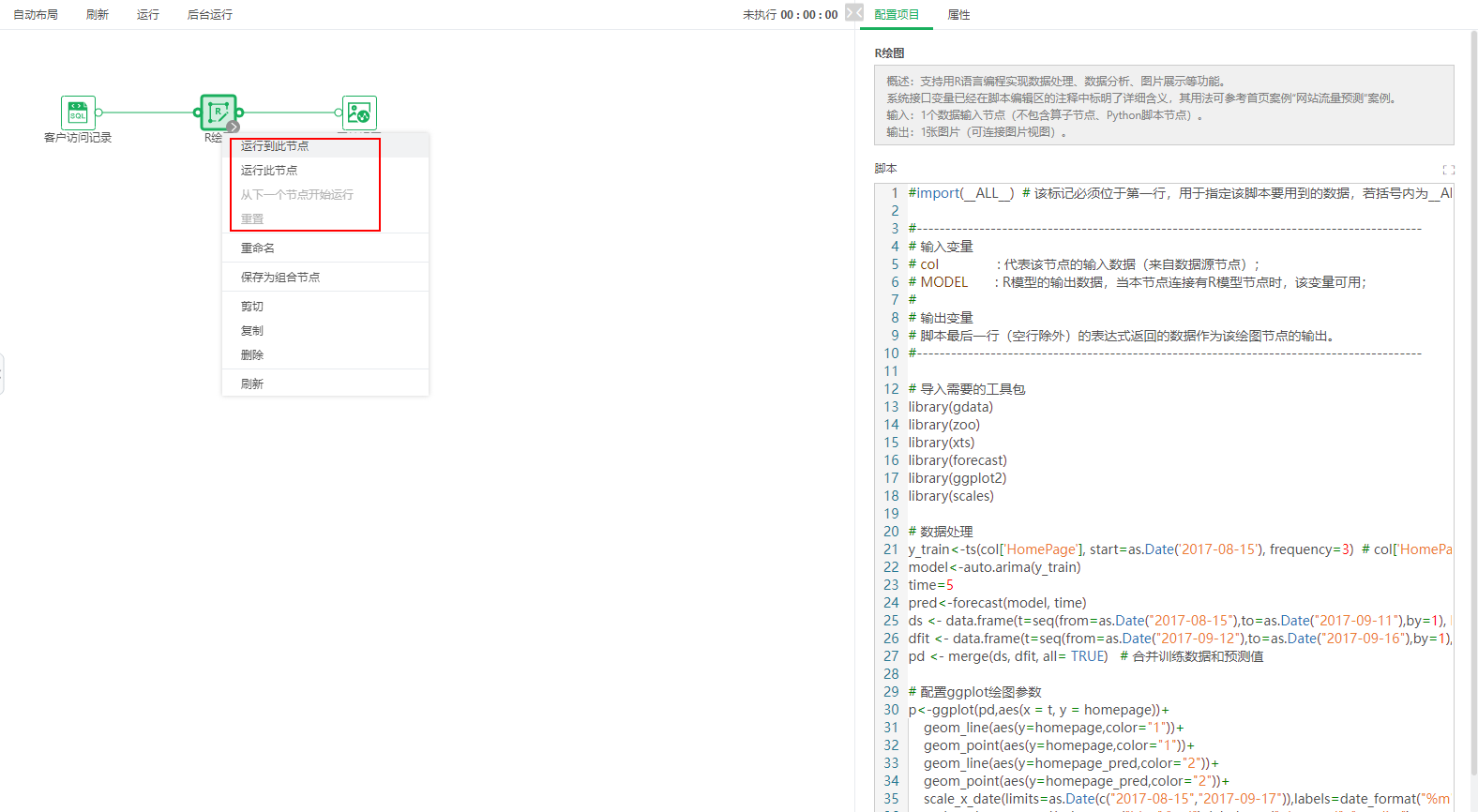
Task: Select the R绘图 node icon
Action: pos(218,112)
